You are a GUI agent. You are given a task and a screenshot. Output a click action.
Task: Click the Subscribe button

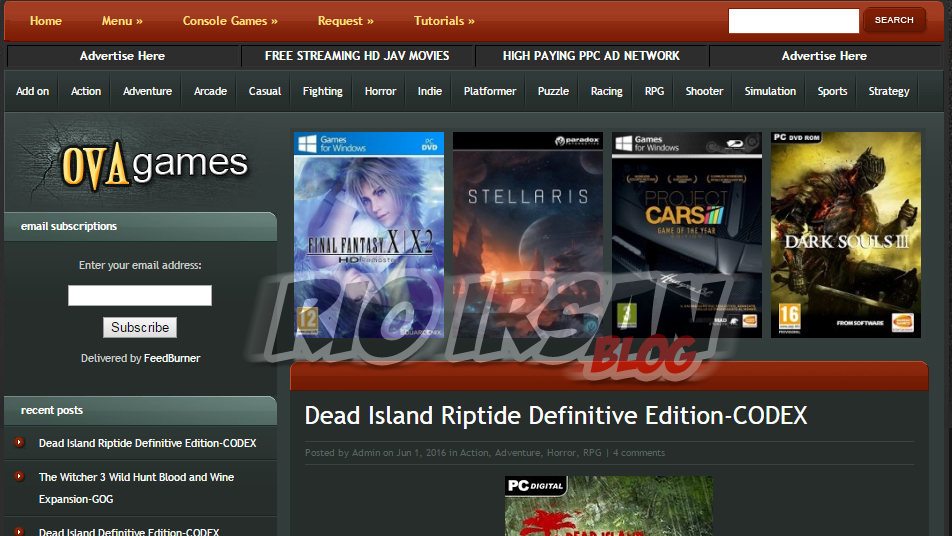140,327
